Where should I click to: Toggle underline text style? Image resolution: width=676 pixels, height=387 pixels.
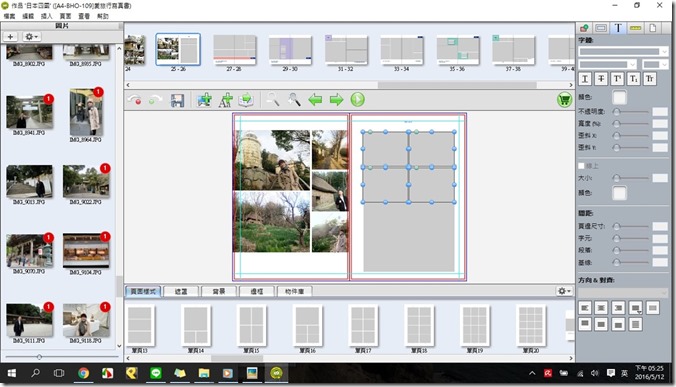tap(585, 79)
